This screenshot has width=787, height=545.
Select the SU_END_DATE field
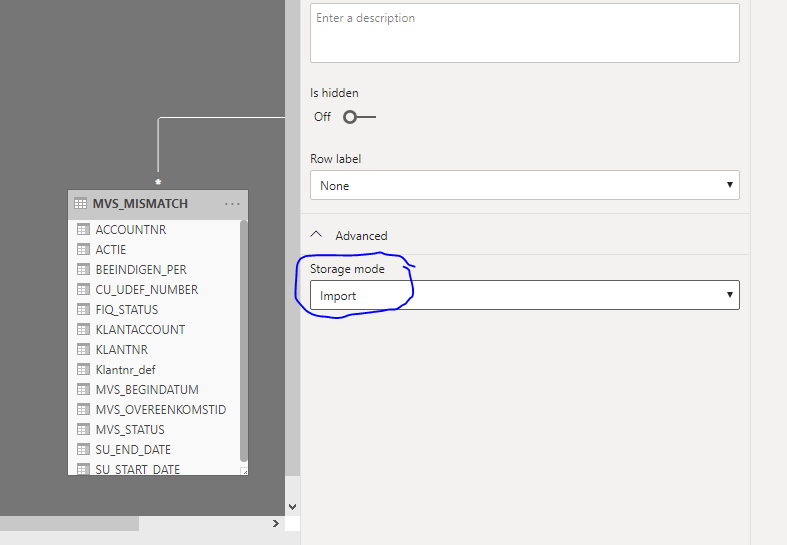pyautogui.click(x=133, y=450)
